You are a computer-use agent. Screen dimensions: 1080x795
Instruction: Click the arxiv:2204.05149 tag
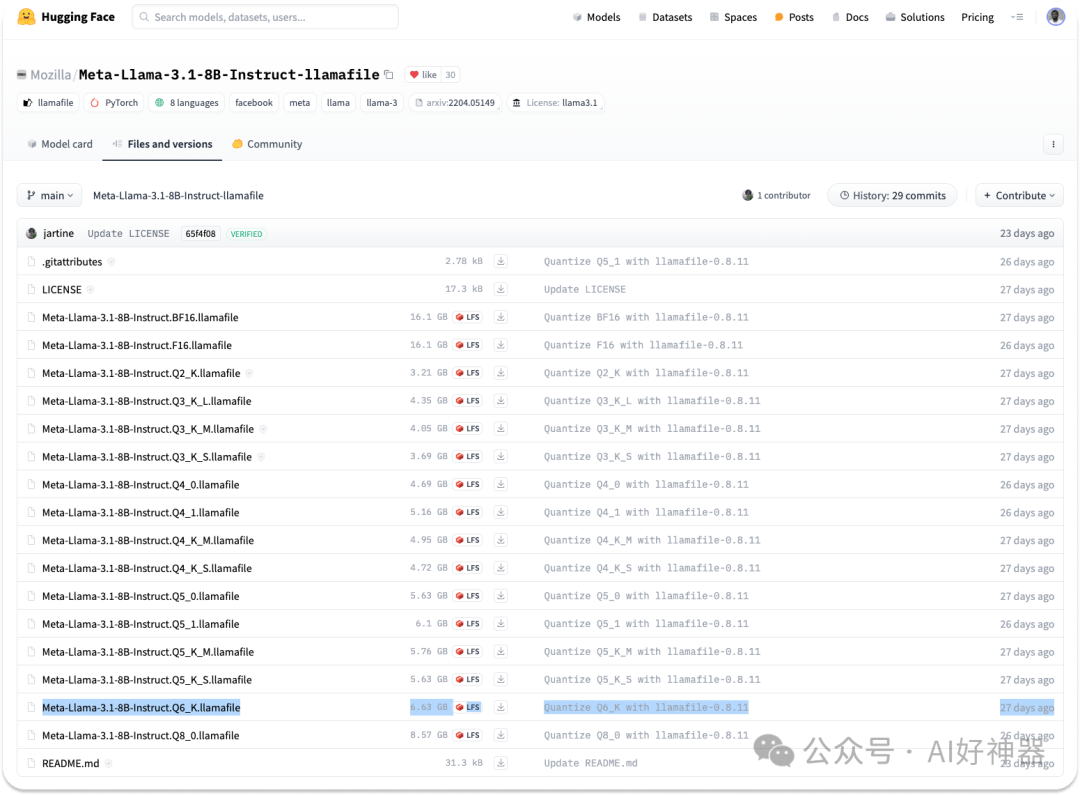tap(455, 103)
